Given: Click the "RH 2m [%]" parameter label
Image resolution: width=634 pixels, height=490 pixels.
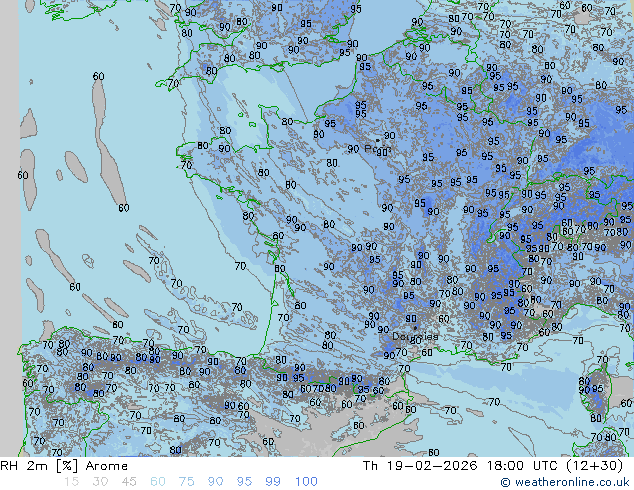Looking at the screenshot, I should click(36, 466).
